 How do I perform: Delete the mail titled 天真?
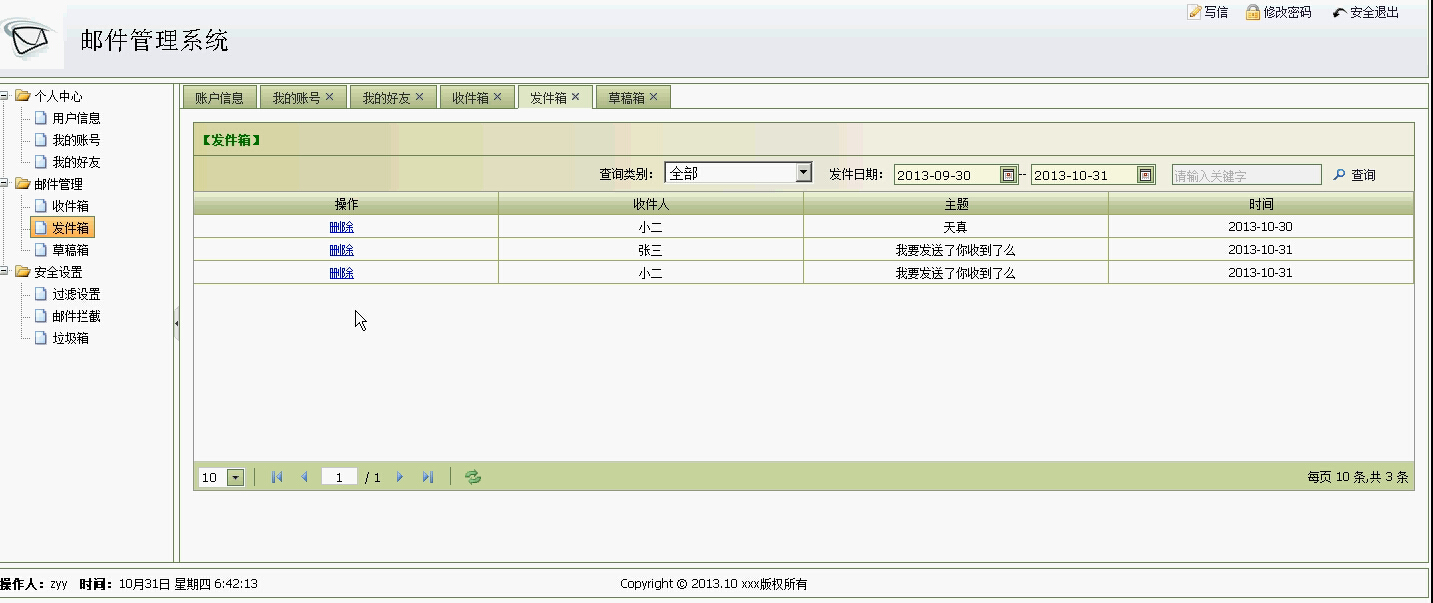(341, 227)
